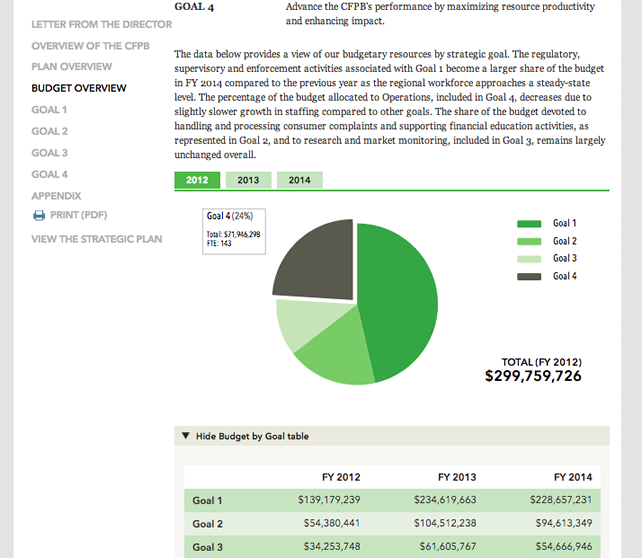Click table cell $228,657,231
This screenshot has width=642, height=558.
(561, 500)
